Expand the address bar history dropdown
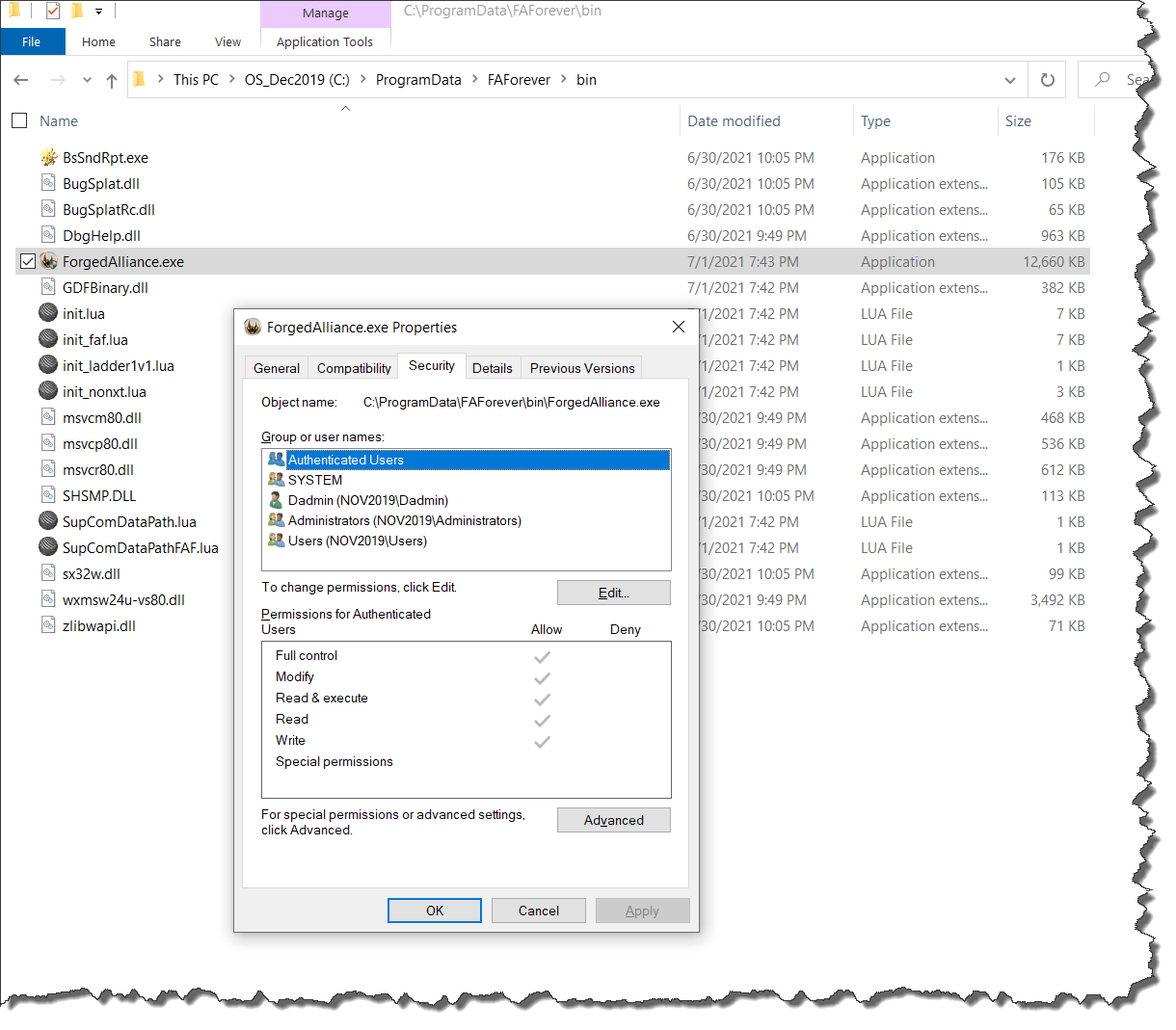1176x1030 pixels. click(1010, 80)
